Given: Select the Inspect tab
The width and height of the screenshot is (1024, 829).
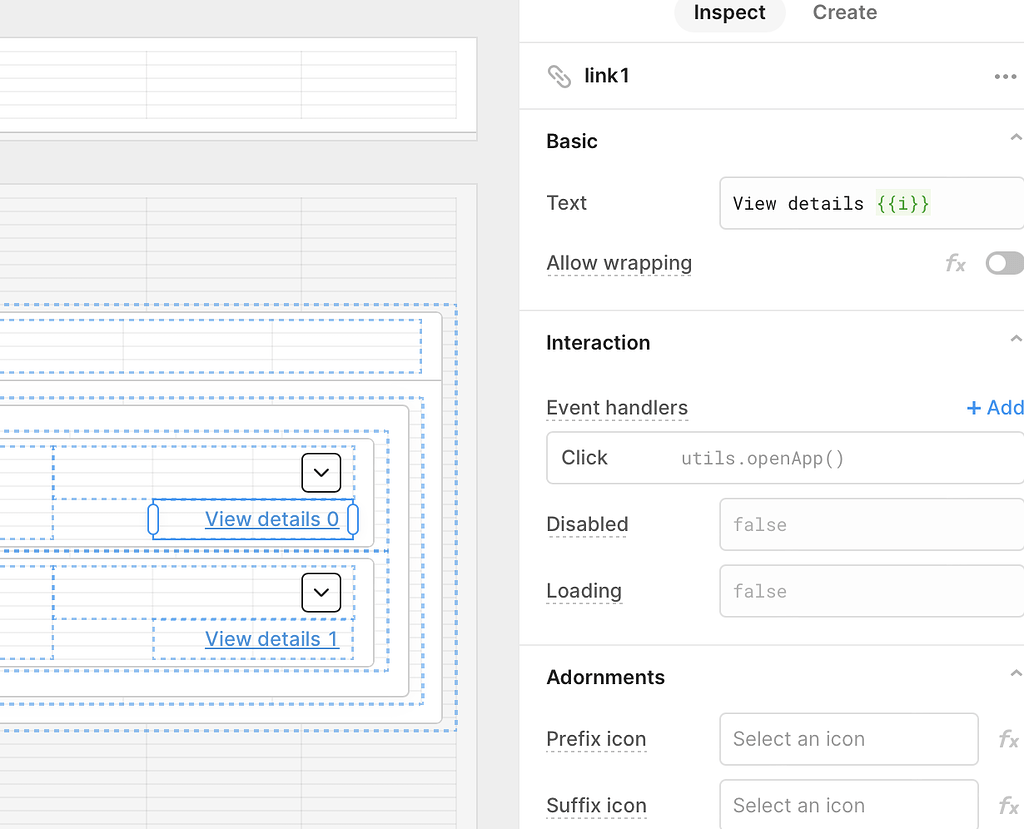Looking at the screenshot, I should tap(729, 13).
